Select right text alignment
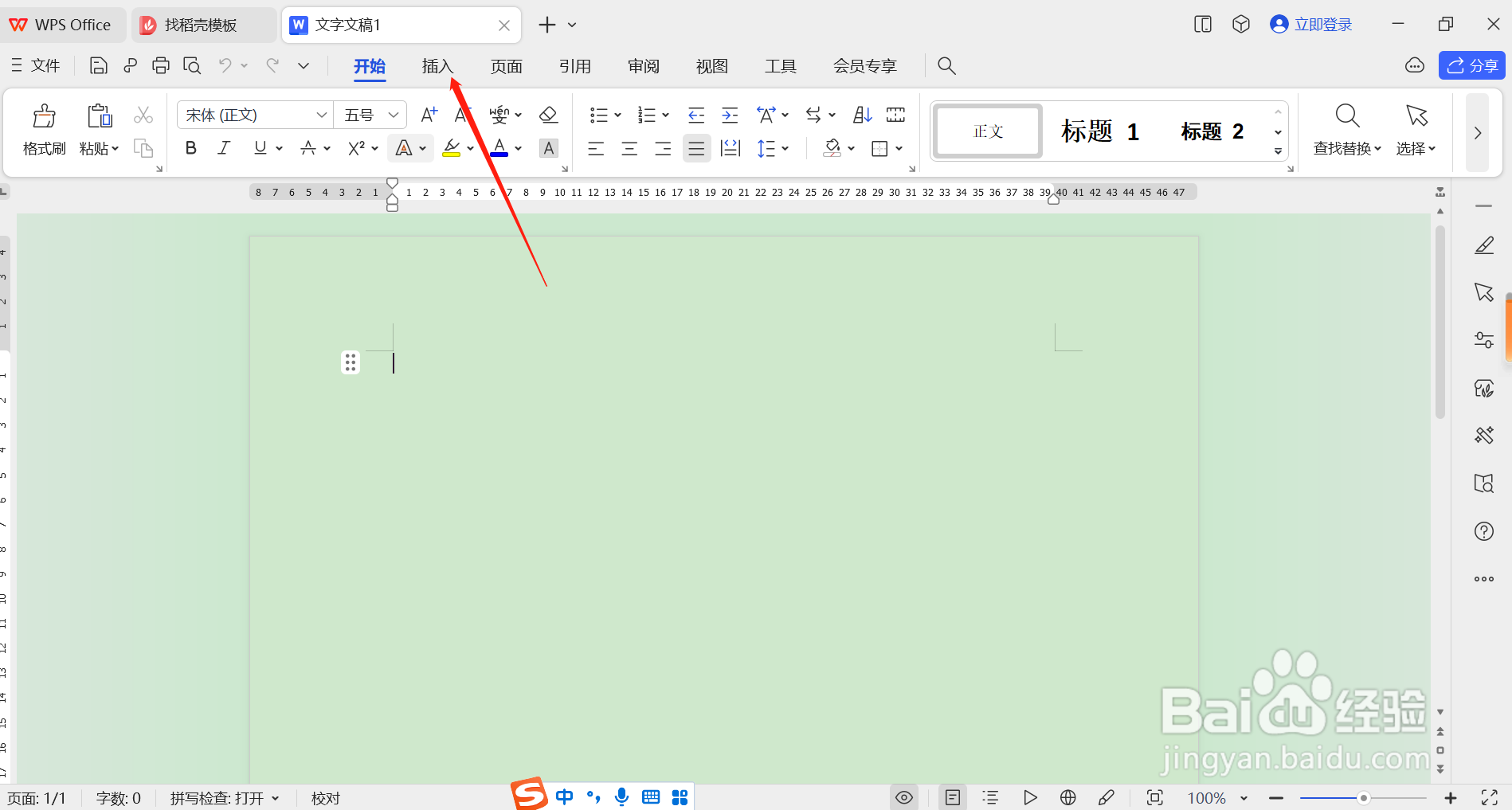The height and width of the screenshot is (810, 1512). coord(663,148)
